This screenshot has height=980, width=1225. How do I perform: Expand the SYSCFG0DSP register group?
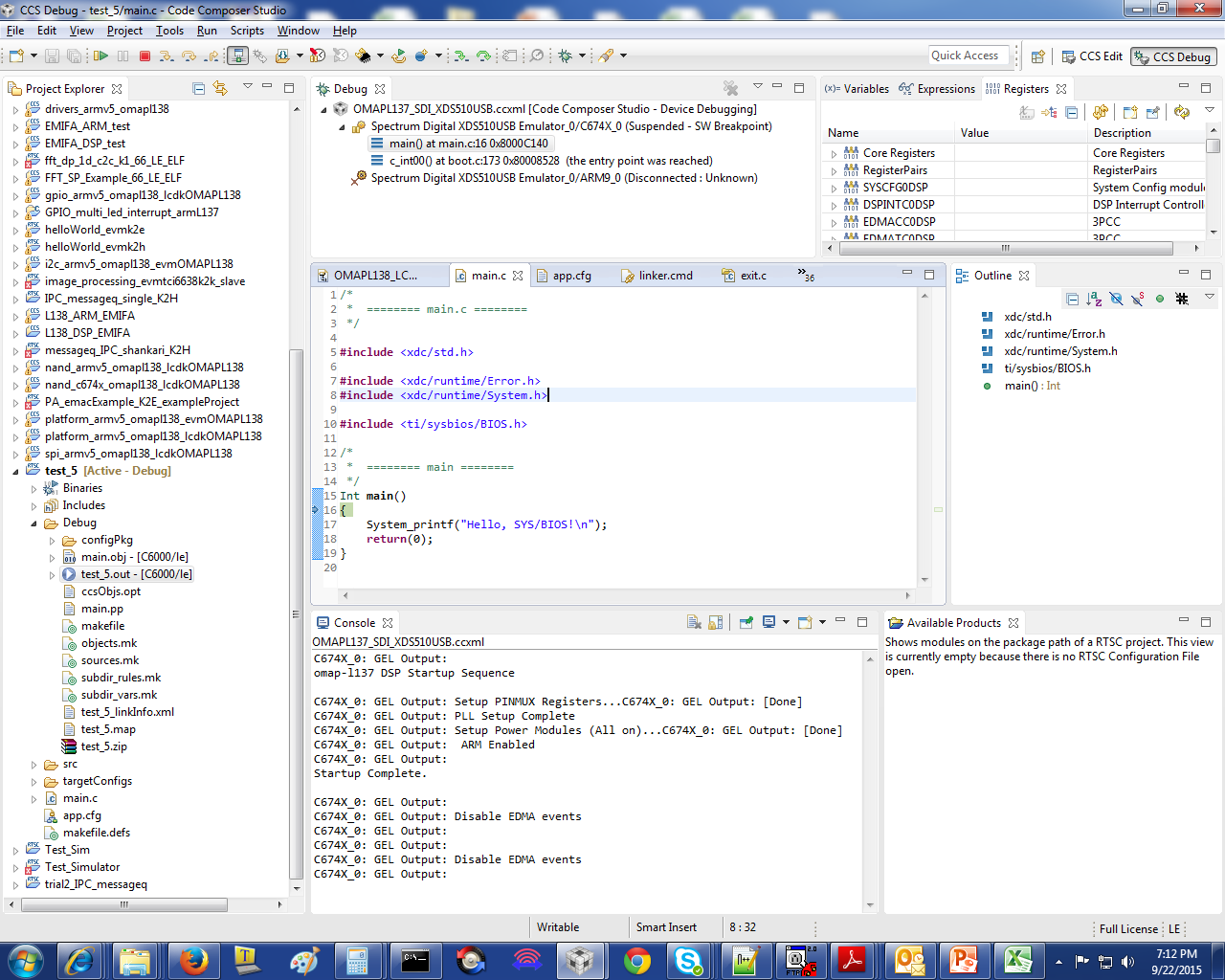point(835,188)
